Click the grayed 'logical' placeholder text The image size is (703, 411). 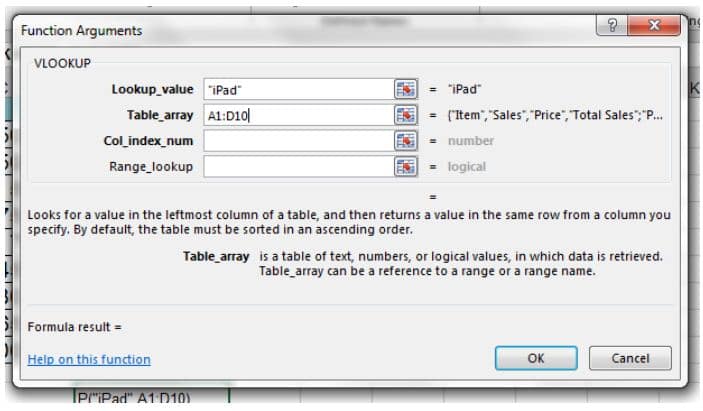coord(466,167)
